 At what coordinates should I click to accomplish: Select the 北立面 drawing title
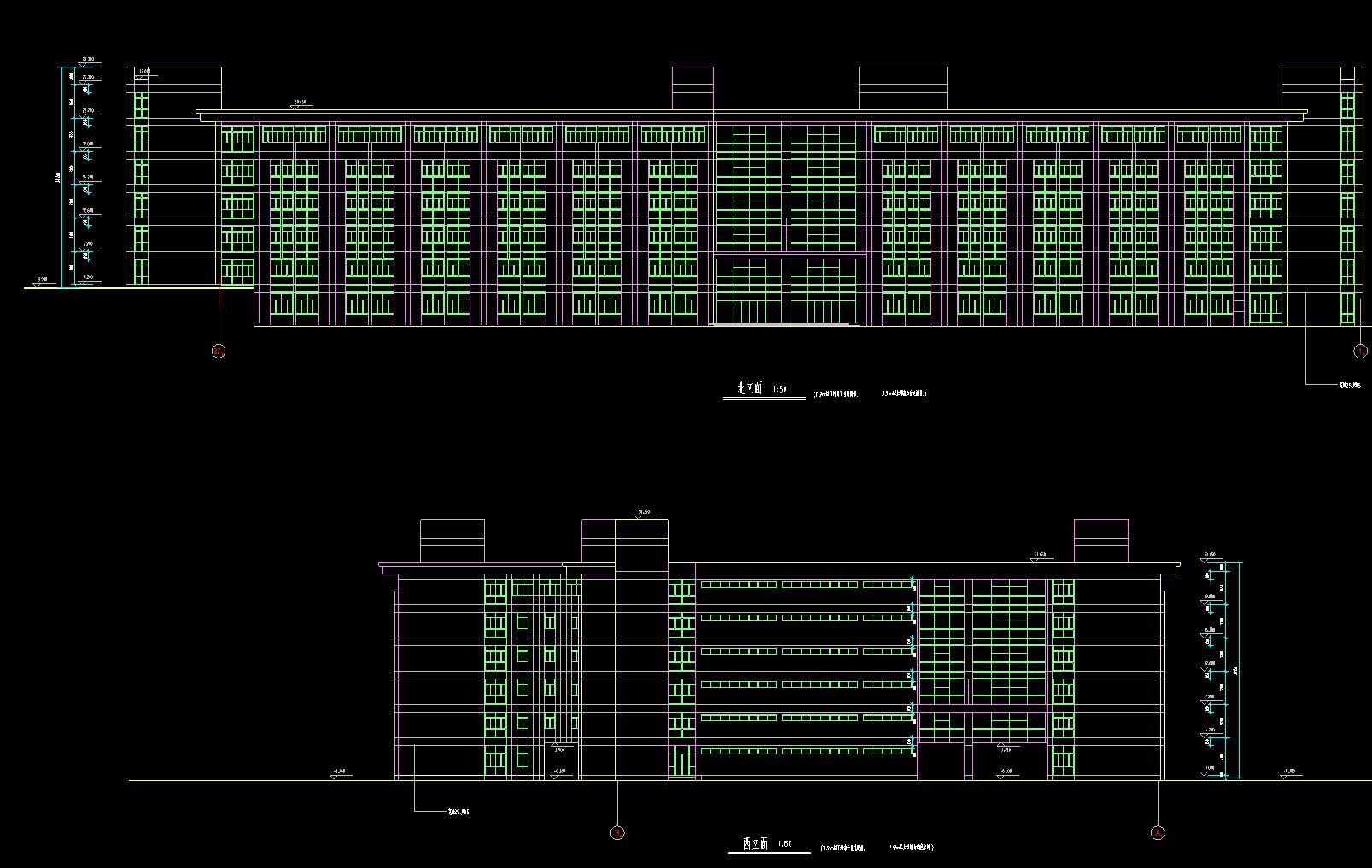[750, 389]
